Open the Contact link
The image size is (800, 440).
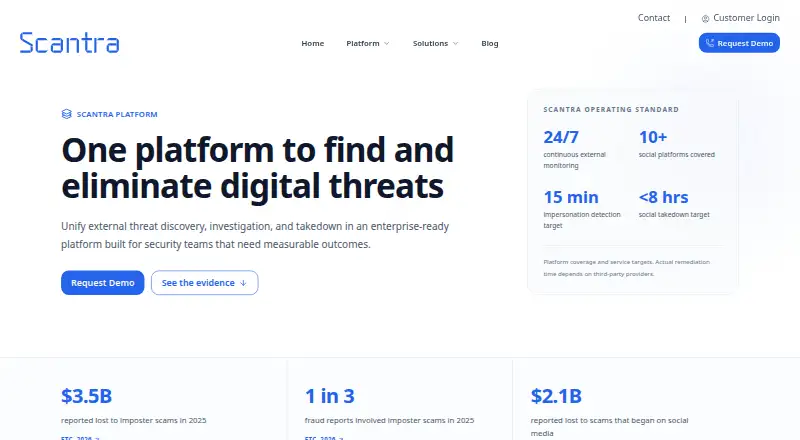654,18
